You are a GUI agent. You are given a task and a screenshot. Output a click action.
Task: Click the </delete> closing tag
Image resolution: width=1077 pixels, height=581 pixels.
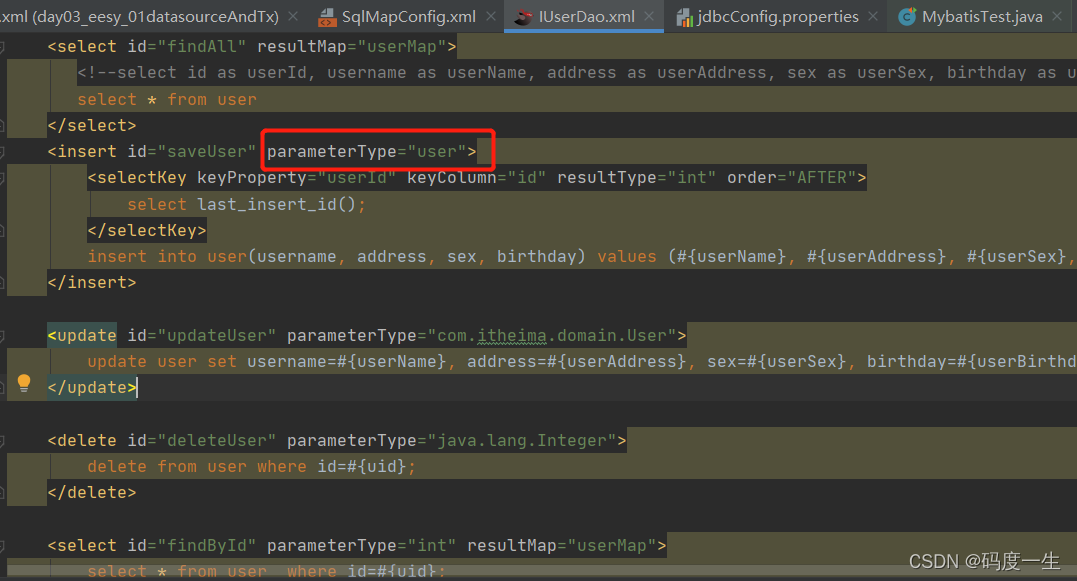pos(92,493)
